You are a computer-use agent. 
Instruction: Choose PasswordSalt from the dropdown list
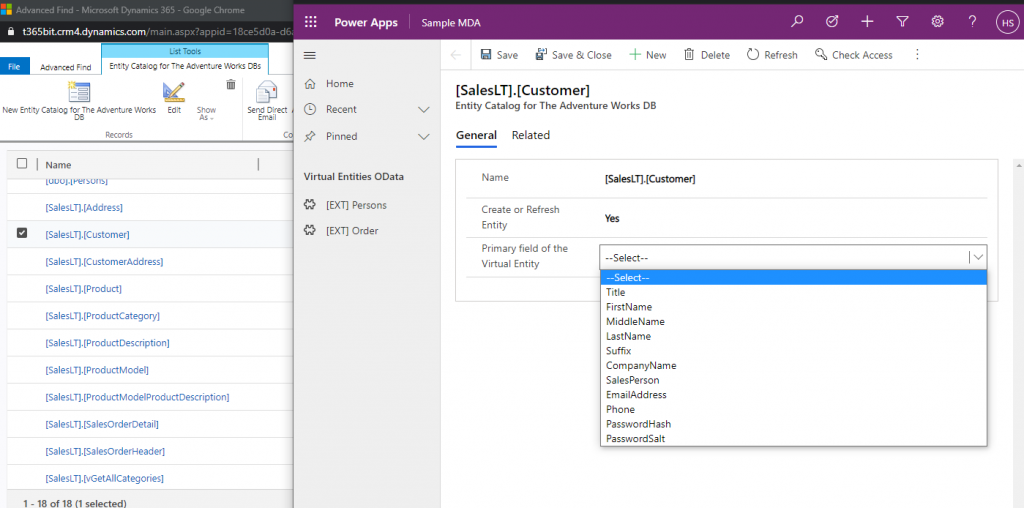point(793,439)
